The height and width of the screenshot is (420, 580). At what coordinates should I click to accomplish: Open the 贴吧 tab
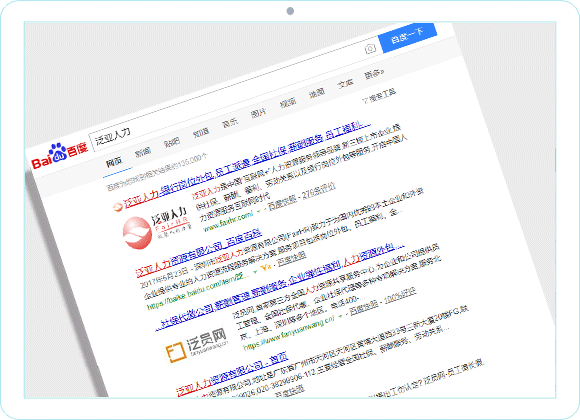click(x=172, y=141)
